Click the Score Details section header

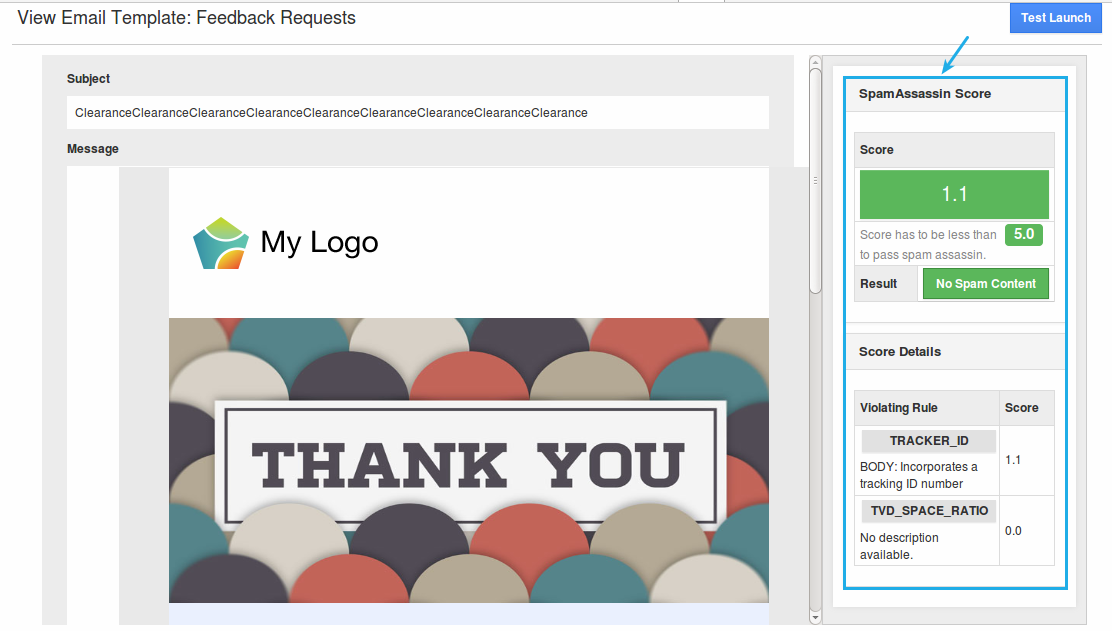tap(900, 352)
